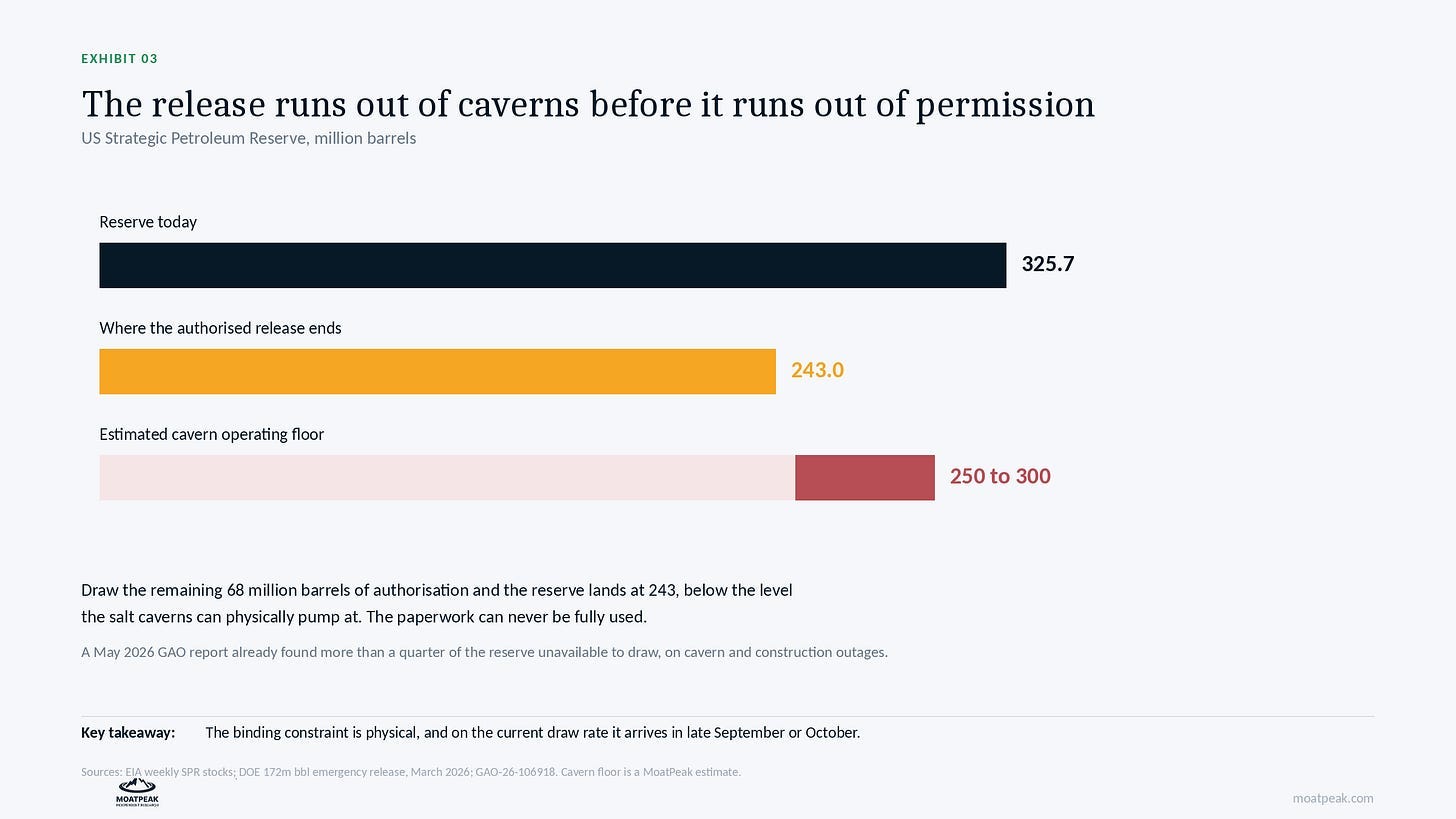Click the pale pink cavern floor bar
The width and height of the screenshot is (1456, 819).
click(447, 477)
